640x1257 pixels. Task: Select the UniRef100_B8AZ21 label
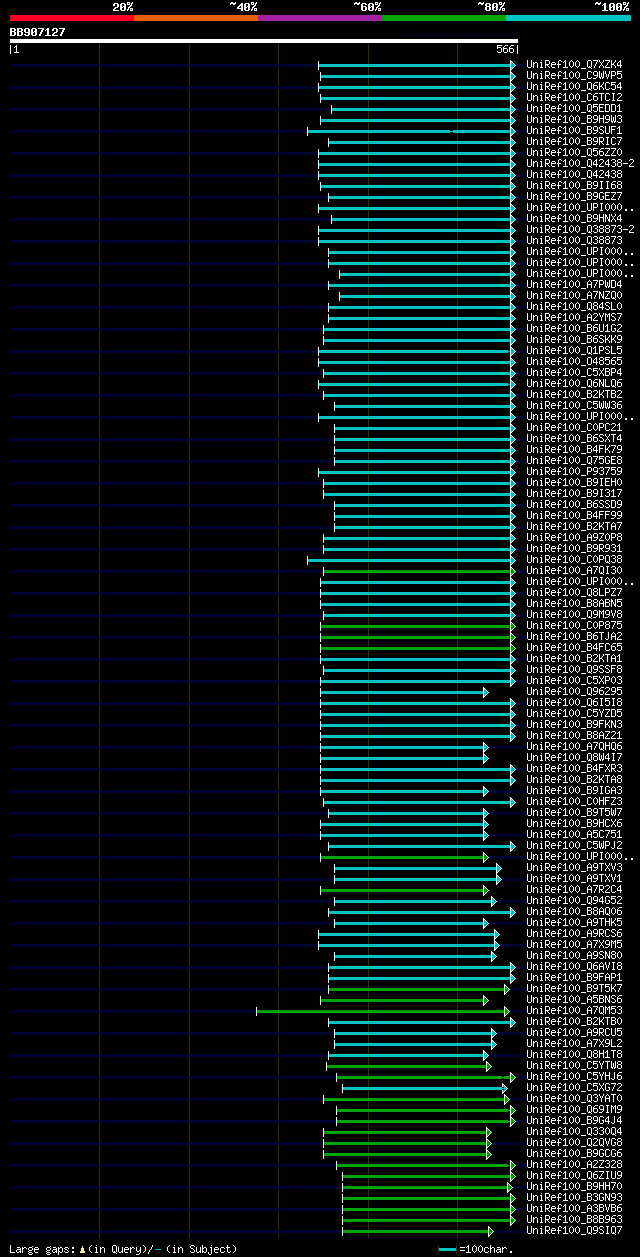click(x=574, y=736)
